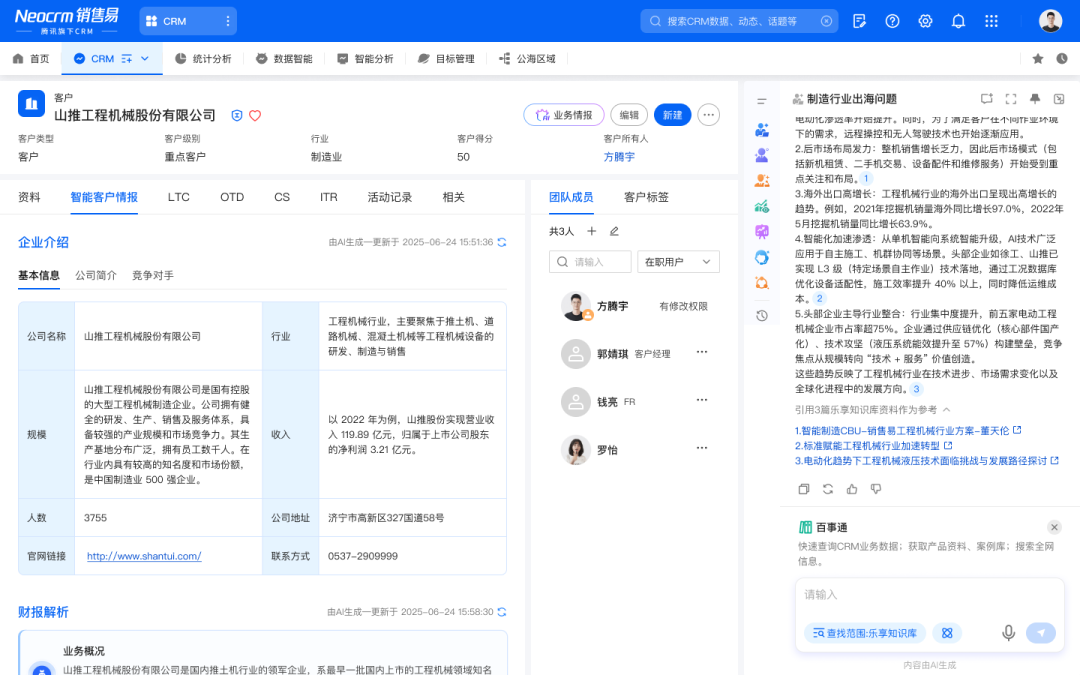The height and width of the screenshot is (675, 1080).
Task: Pin the AI assistant panel
Action: click(1035, 99)
